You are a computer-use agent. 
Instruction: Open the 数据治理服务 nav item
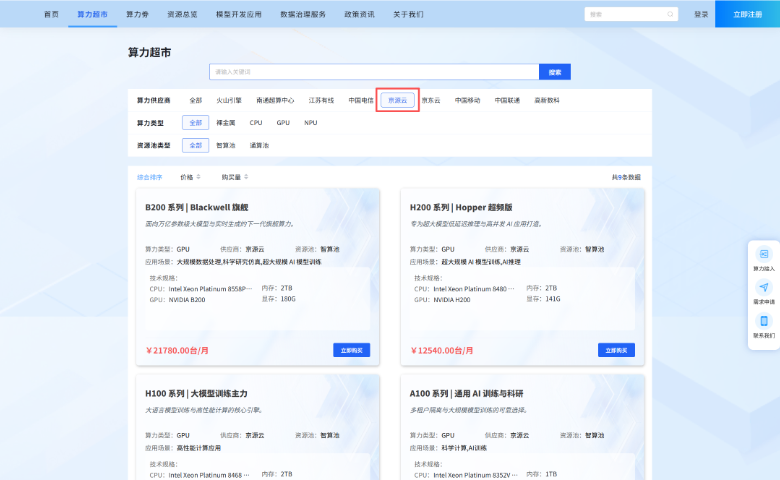click(x=303, y=14)
